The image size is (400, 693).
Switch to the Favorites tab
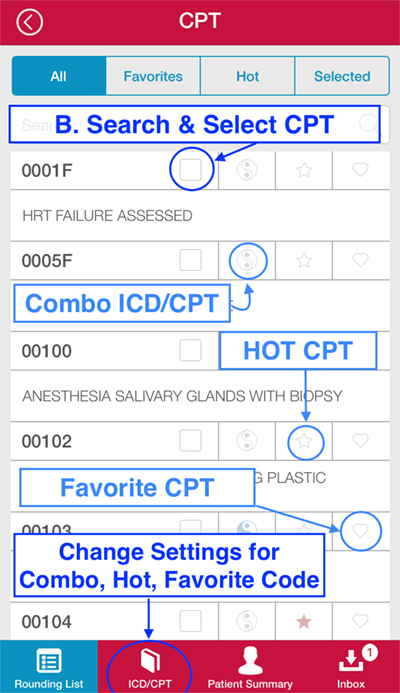click(x=153, y=76)
